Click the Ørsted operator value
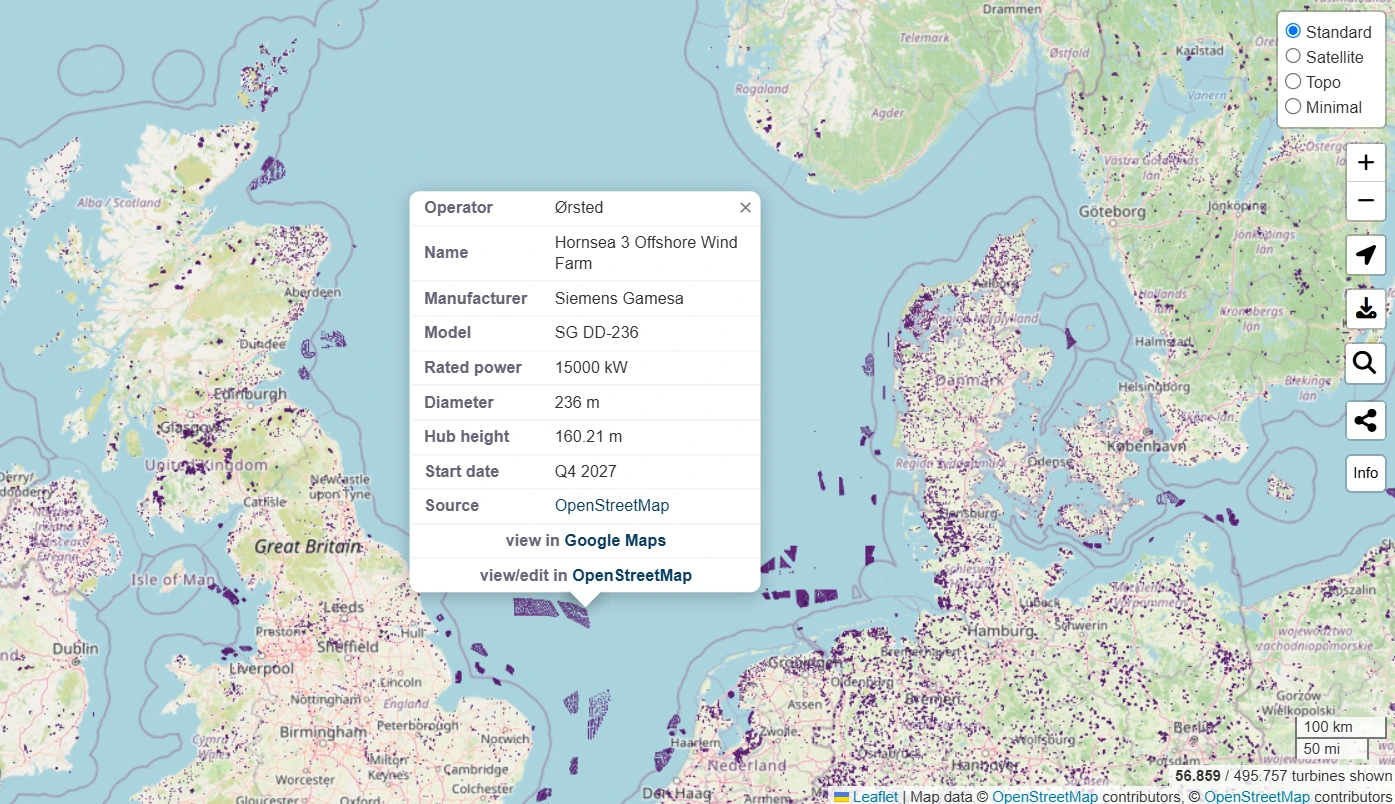The width and height of the screenshot is (1395, 804). tap(579, 208)
